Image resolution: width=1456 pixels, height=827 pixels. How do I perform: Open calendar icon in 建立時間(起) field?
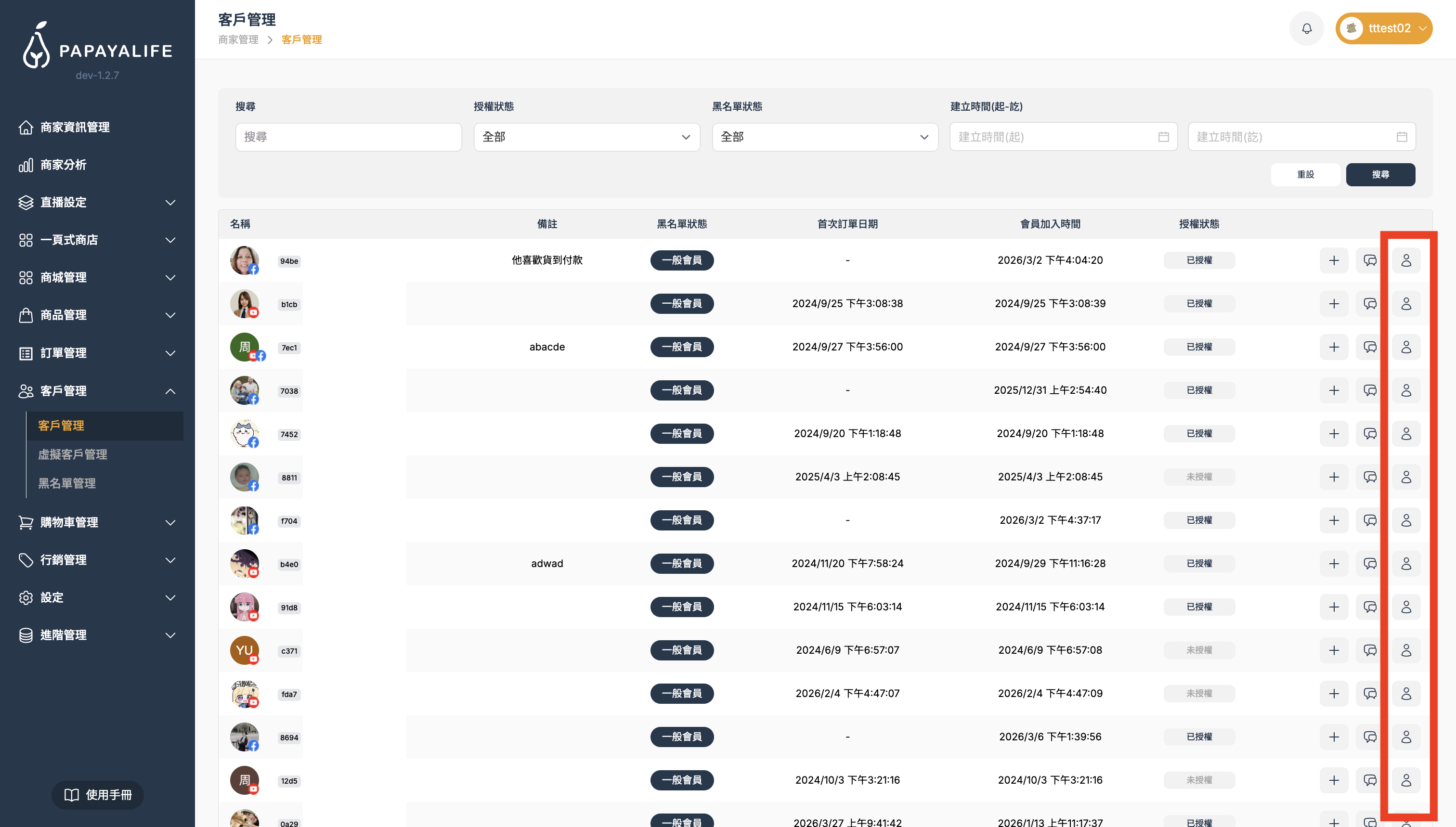coord(1163,137)
